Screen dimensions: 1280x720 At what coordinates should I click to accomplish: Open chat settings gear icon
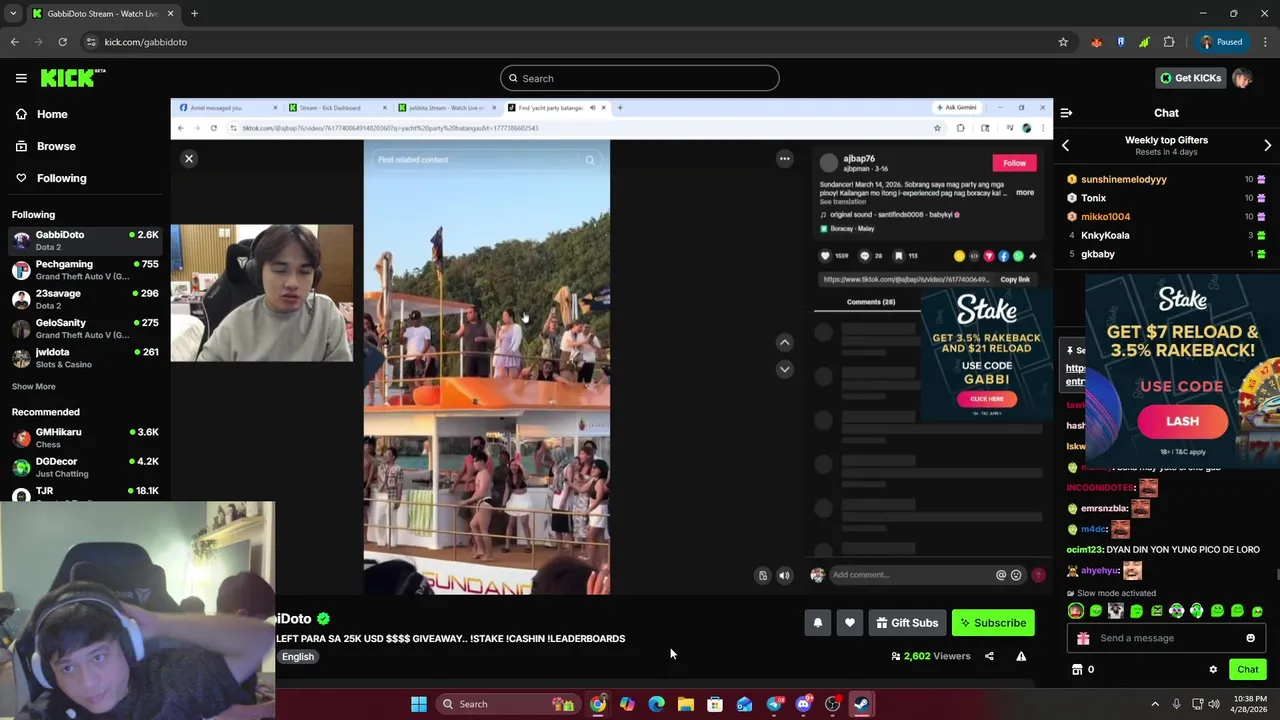click(x=1213, y=670)
